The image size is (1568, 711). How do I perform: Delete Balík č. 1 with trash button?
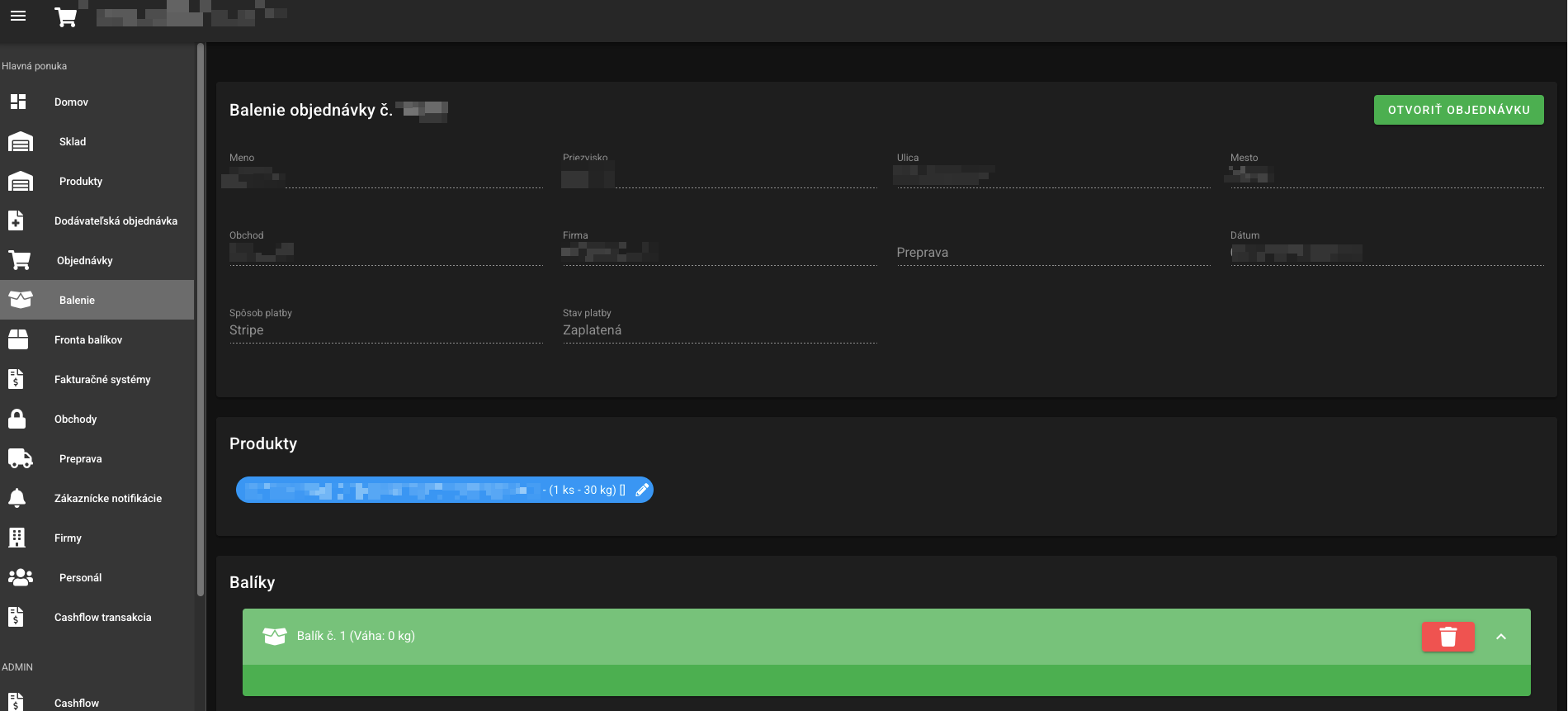pos(1448,637)
